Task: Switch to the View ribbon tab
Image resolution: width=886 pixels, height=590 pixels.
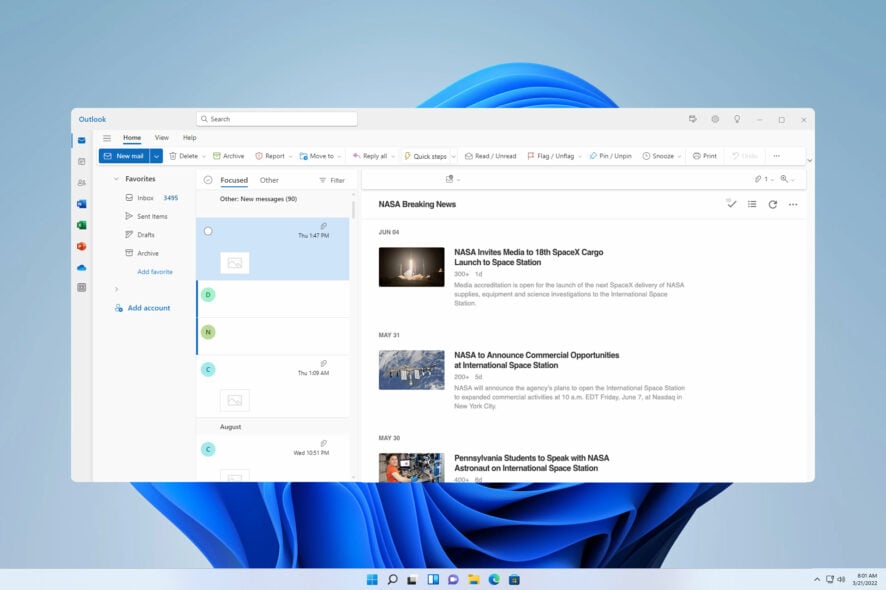Action: 162,138
